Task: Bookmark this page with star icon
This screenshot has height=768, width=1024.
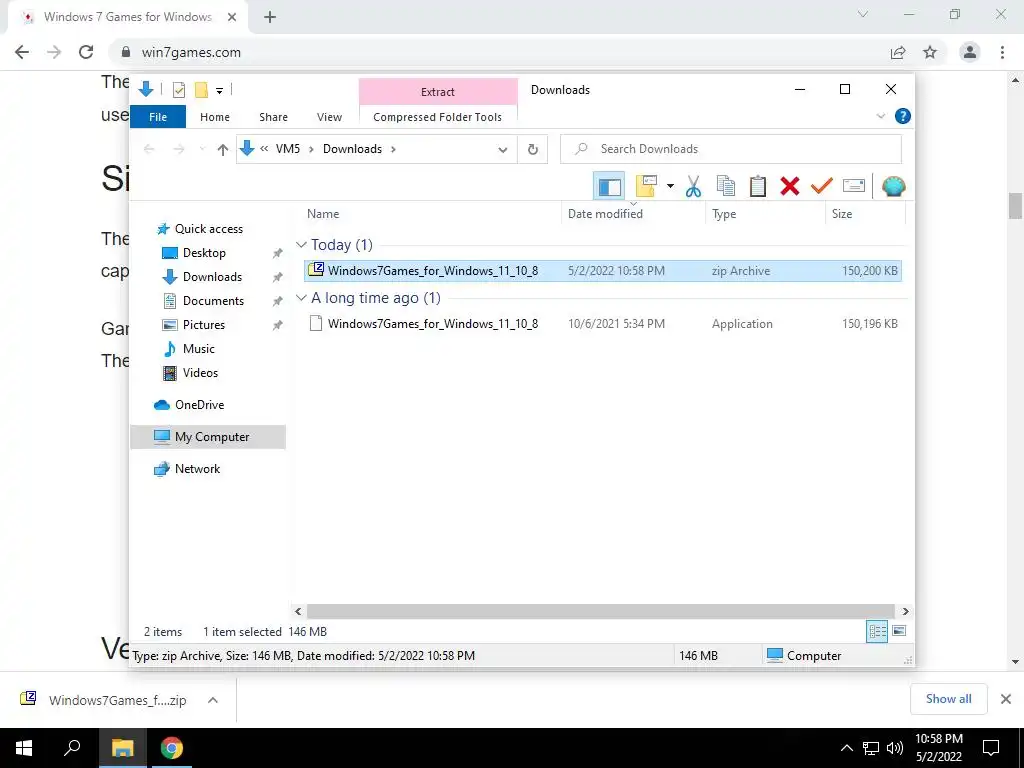Action: pos(930,52)
